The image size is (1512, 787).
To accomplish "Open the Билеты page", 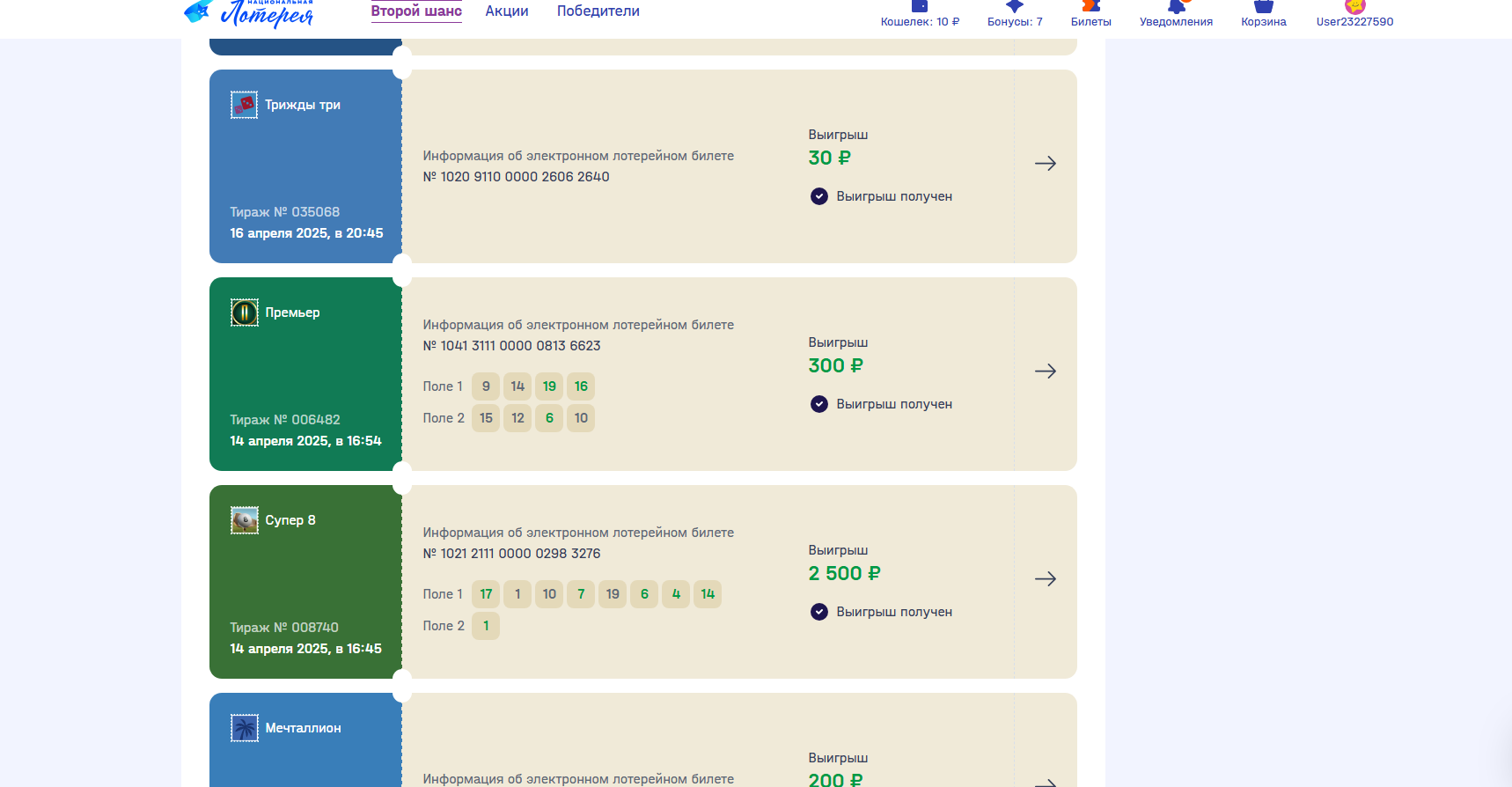I will click(1091, 15).
